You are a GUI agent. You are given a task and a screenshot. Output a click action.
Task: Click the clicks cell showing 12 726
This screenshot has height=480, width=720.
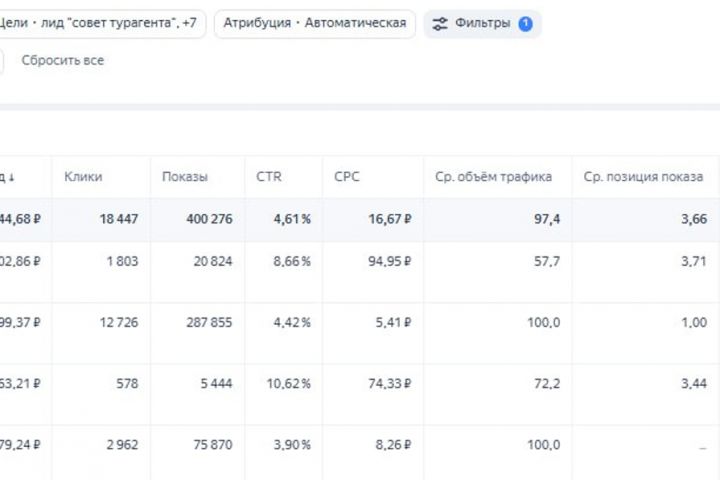coord(116,322)
